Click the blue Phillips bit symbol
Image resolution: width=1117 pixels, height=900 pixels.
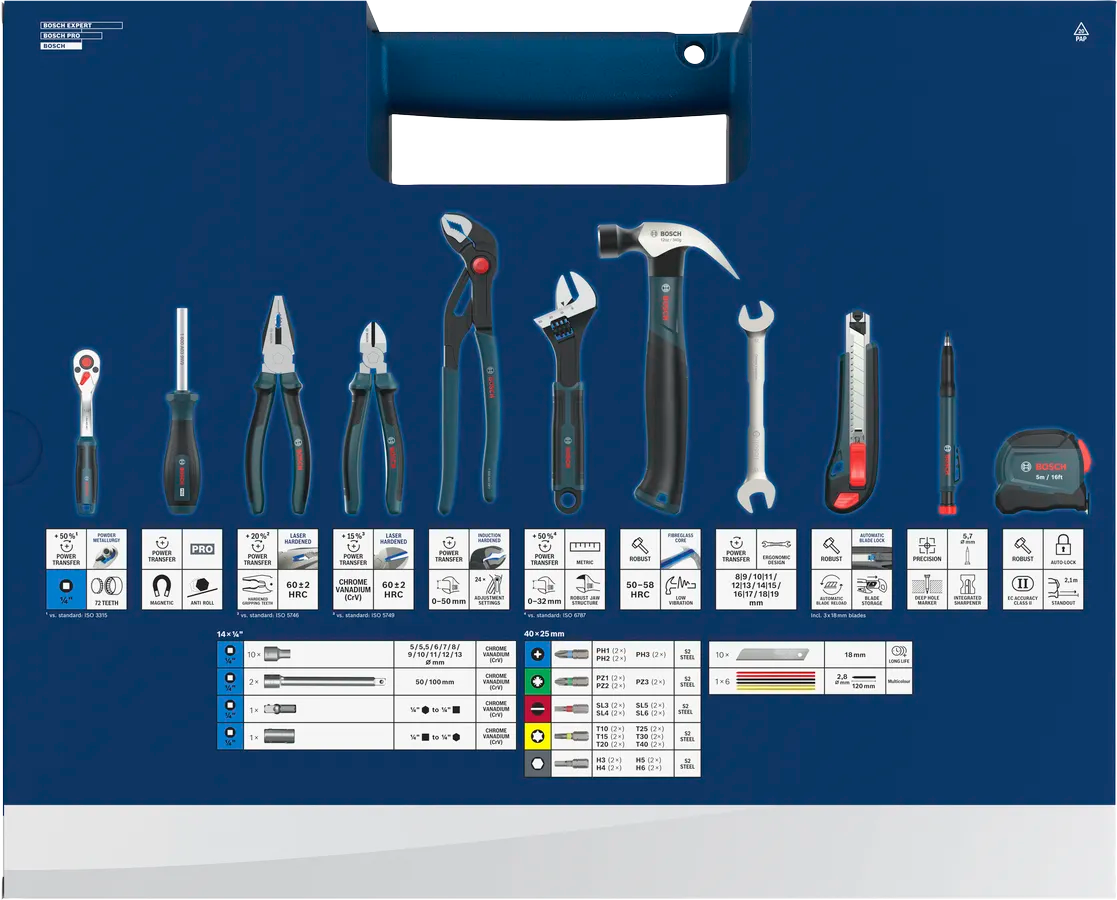[x=537, y=654]
